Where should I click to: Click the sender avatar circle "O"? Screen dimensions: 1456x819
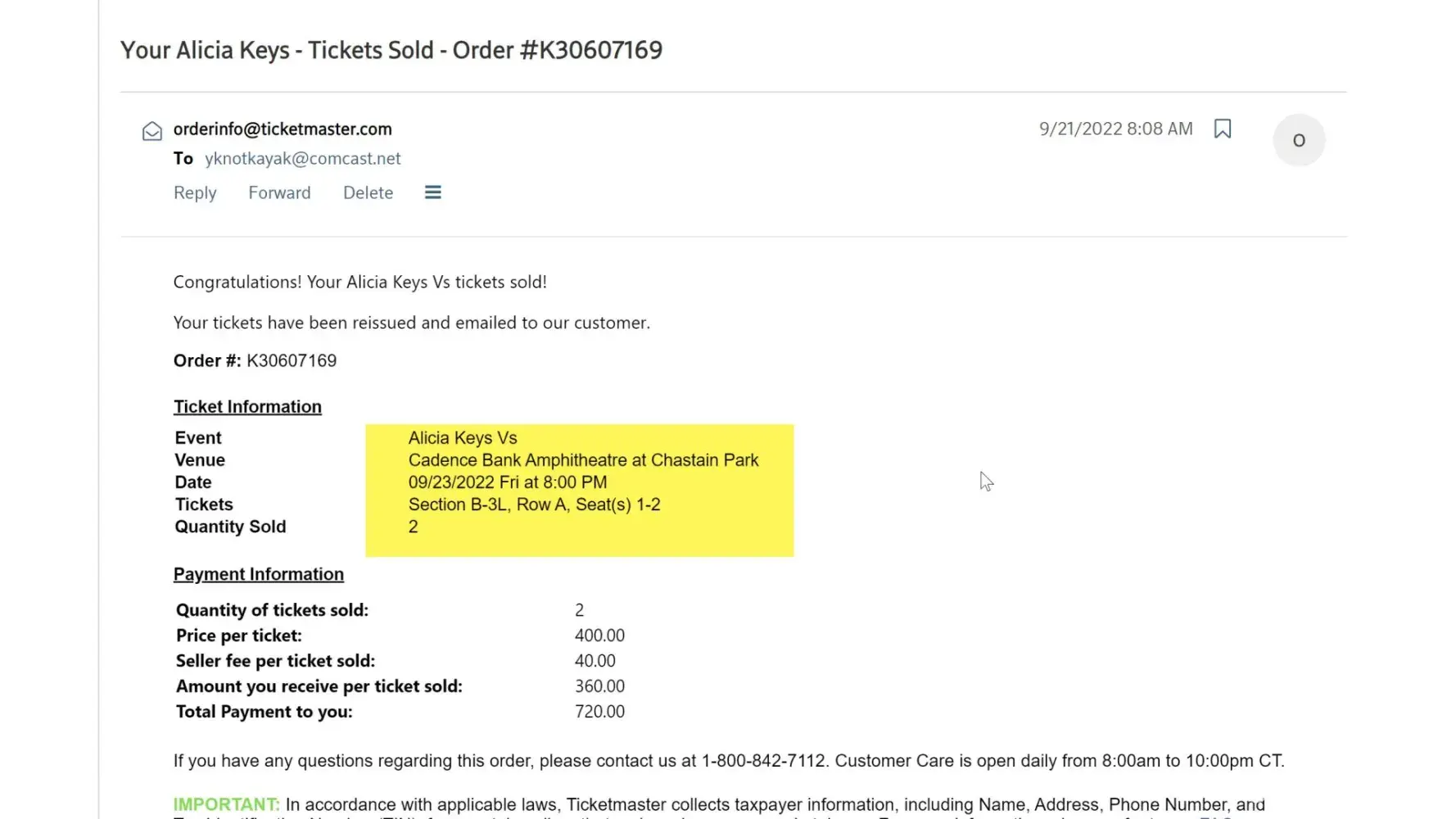pos(1298,140)
